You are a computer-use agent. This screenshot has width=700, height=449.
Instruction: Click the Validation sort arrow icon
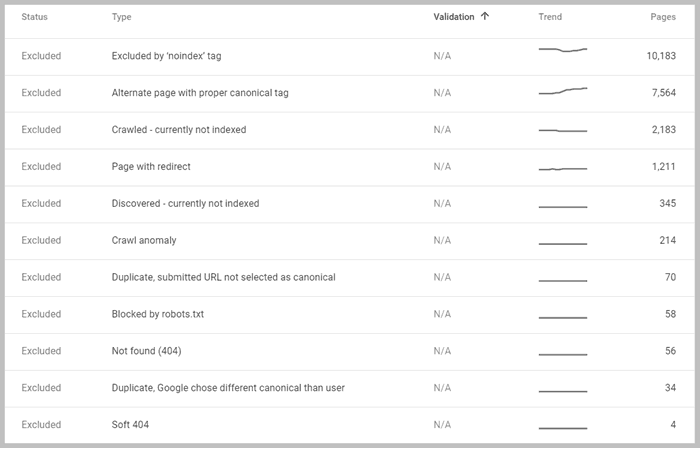[485, 17]
